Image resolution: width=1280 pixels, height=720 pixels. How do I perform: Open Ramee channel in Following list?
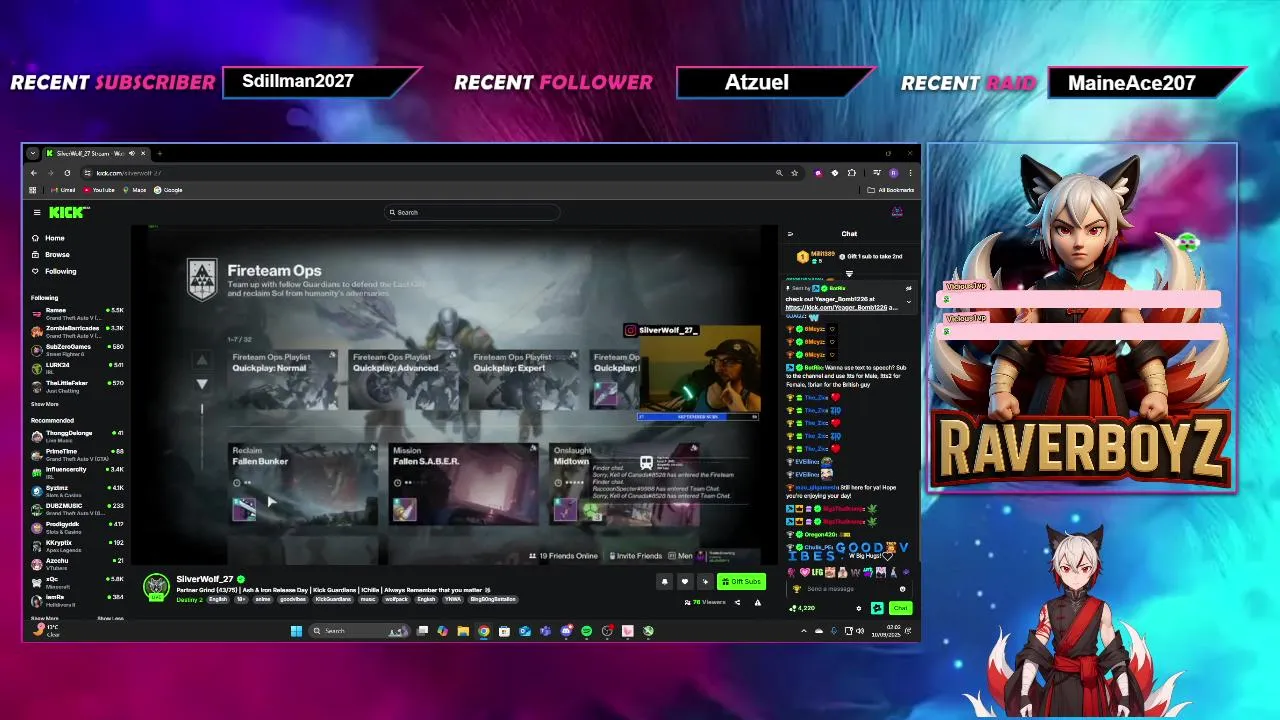[77, 314]
